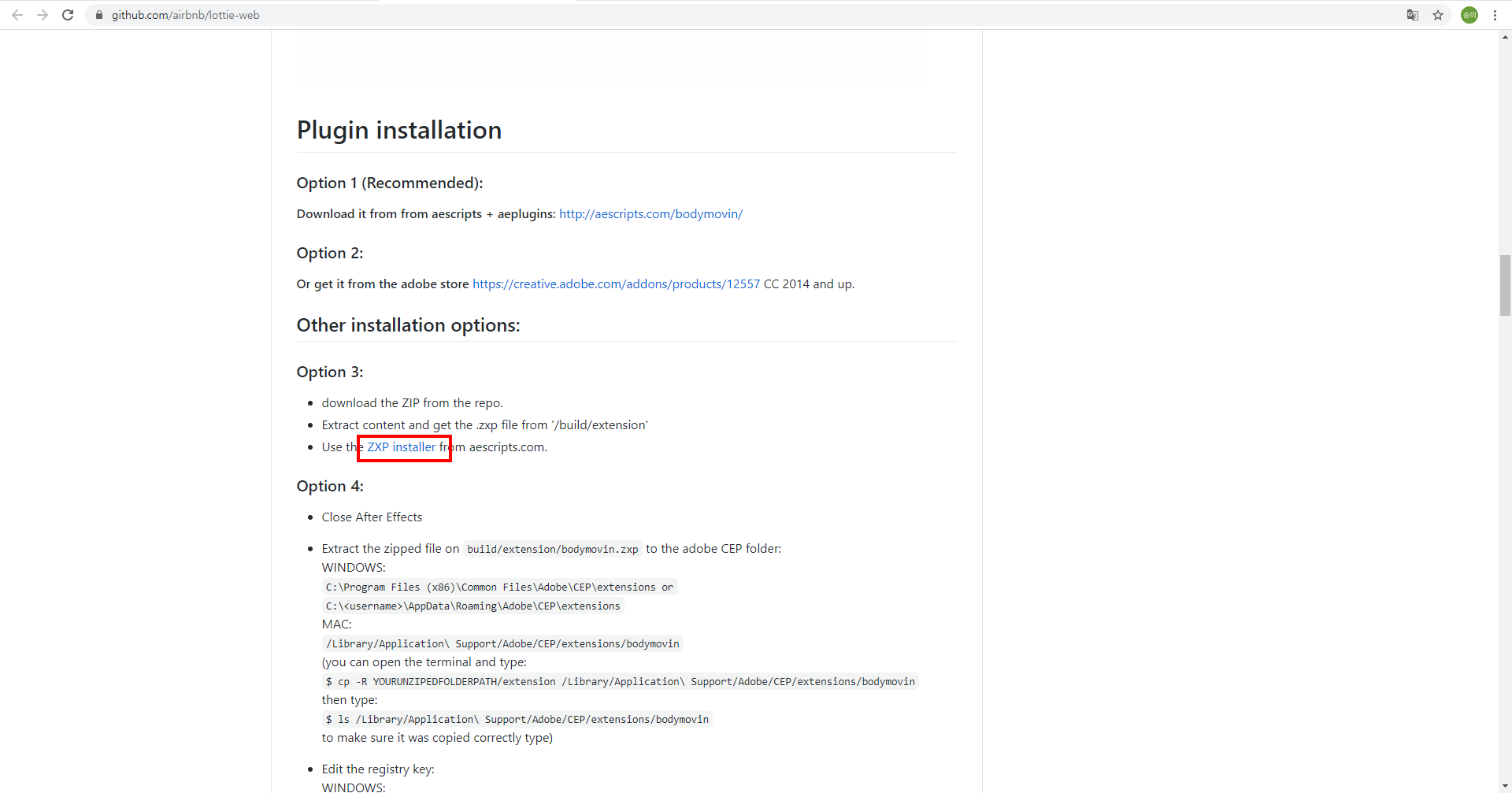Go back to the previous page

click(17, 15)
